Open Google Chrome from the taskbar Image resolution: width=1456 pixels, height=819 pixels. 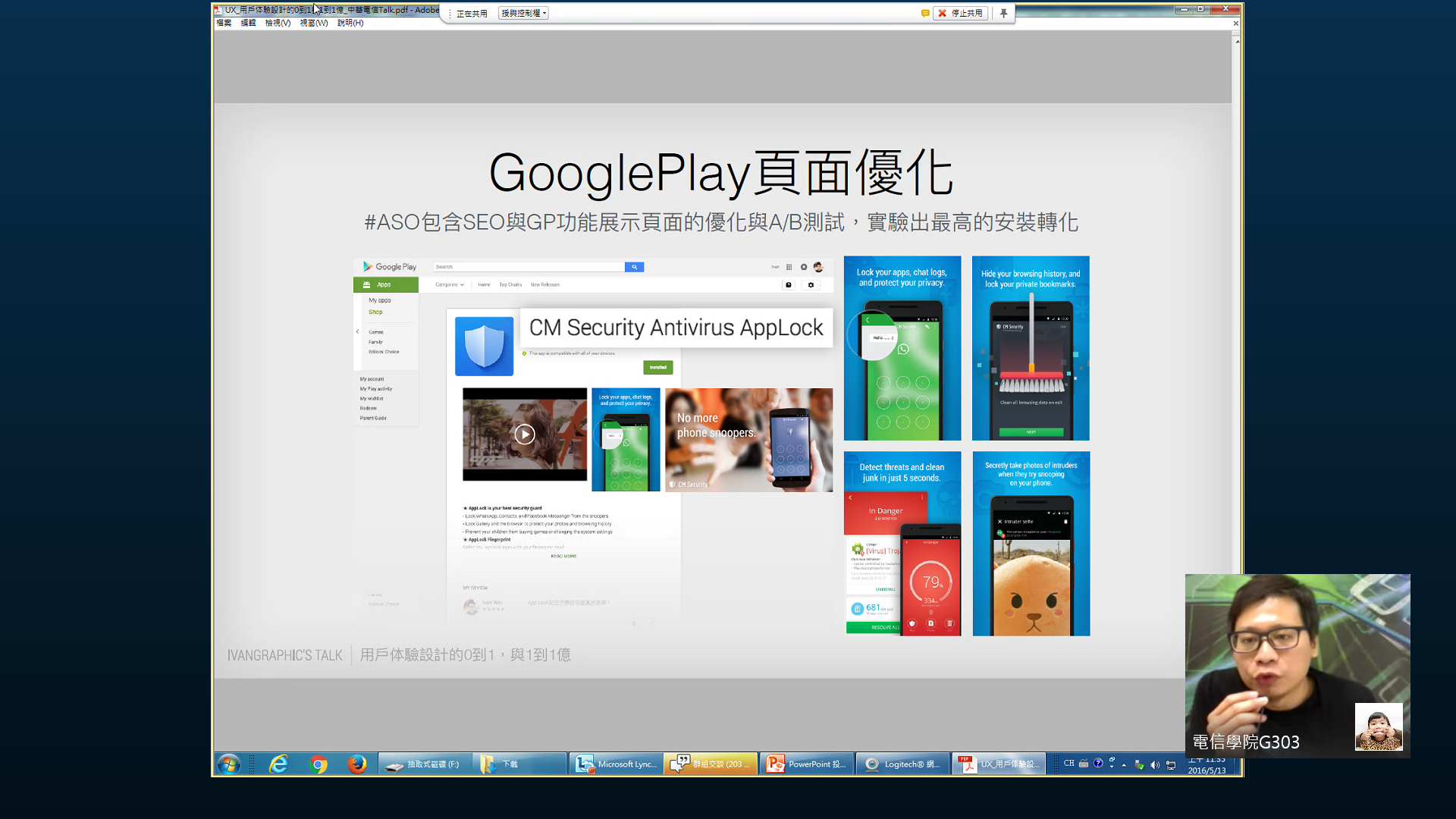(x=318, y=764)
